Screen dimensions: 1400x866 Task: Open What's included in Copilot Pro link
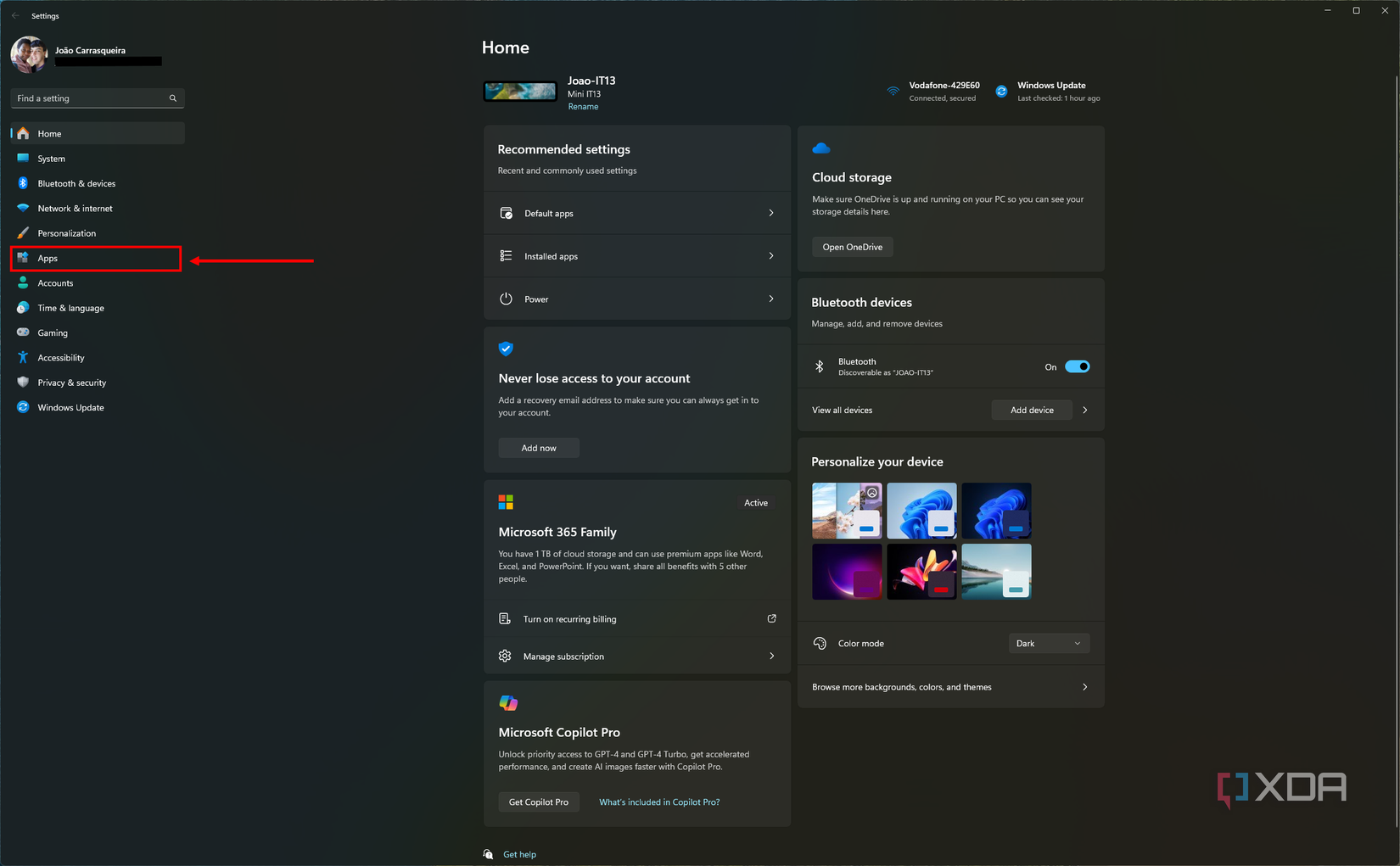pyautogui.click(x=659, y=802)
